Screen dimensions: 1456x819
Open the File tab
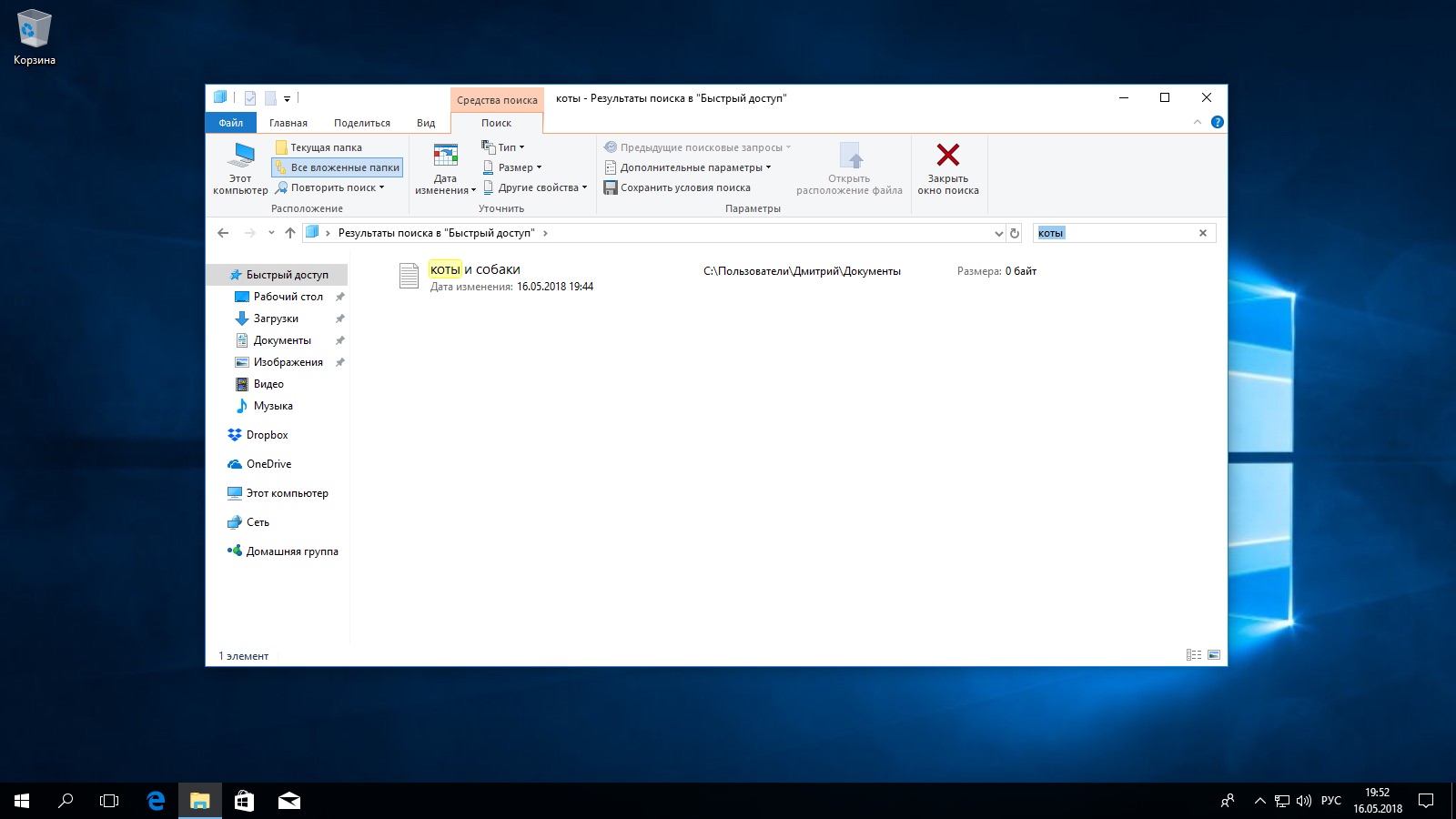[x=230, y=123]
